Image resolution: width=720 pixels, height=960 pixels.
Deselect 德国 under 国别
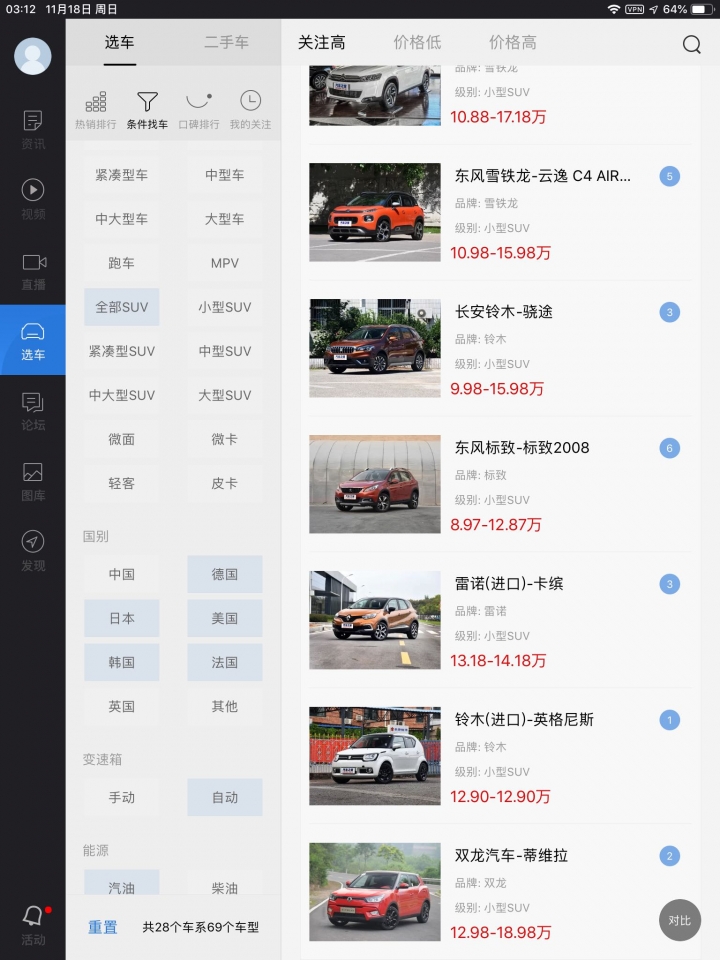click(x=225, y=574)
